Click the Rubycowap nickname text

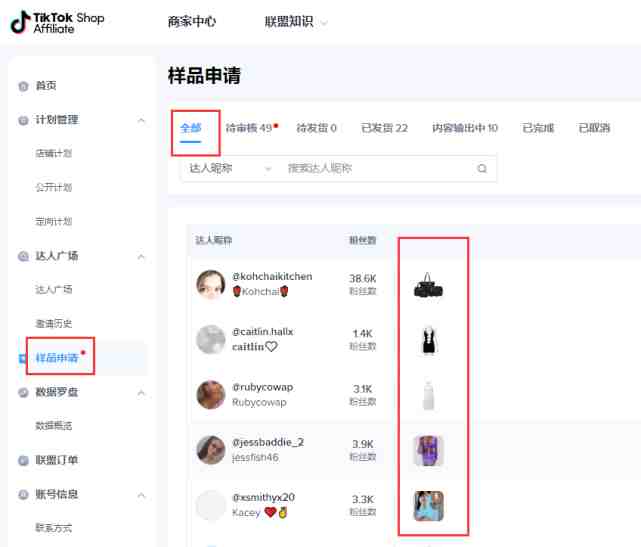click(259, 402)
